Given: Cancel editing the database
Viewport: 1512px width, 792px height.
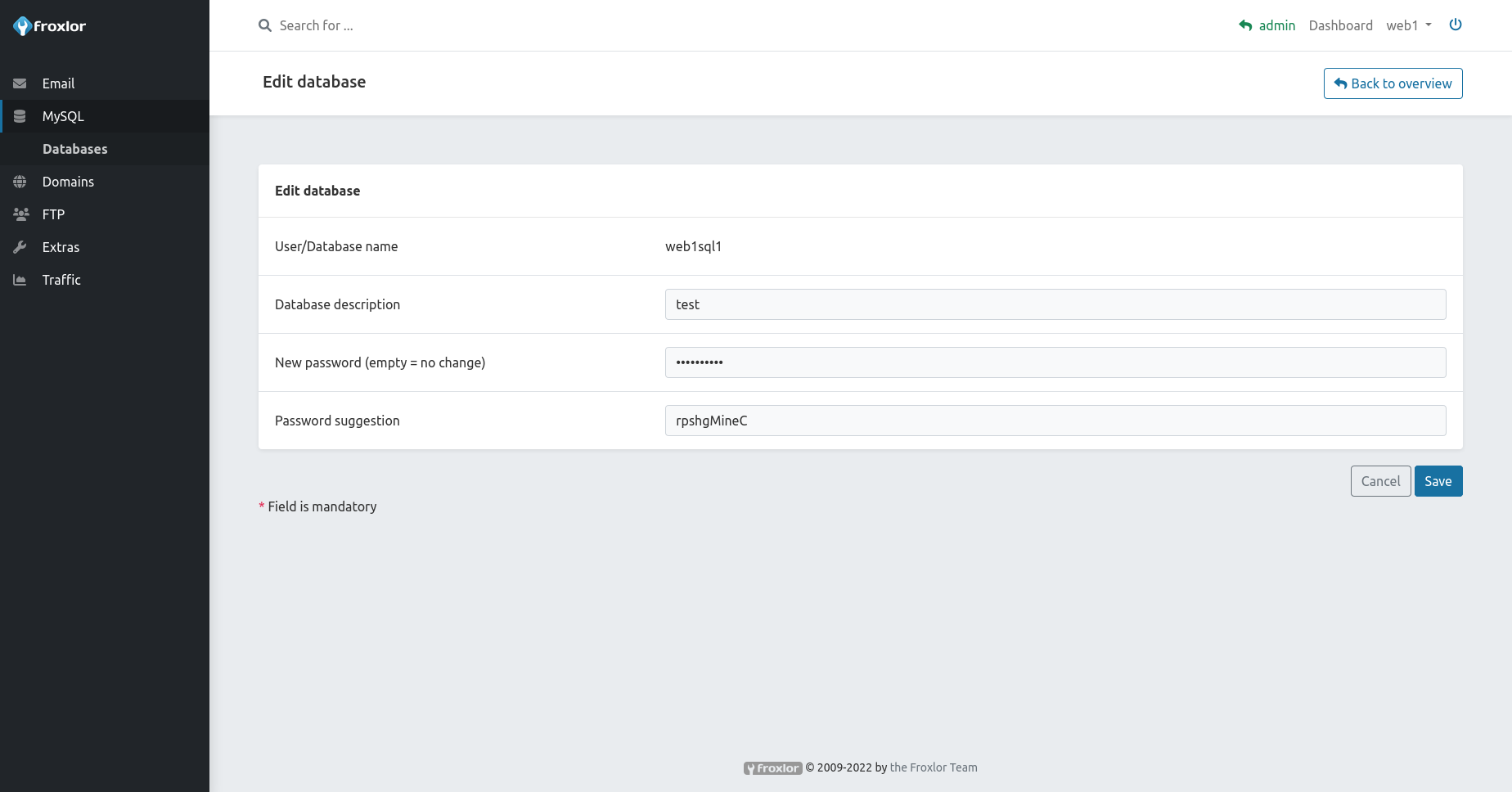Looking at the screenshot, I should (x=1380, y=481).
